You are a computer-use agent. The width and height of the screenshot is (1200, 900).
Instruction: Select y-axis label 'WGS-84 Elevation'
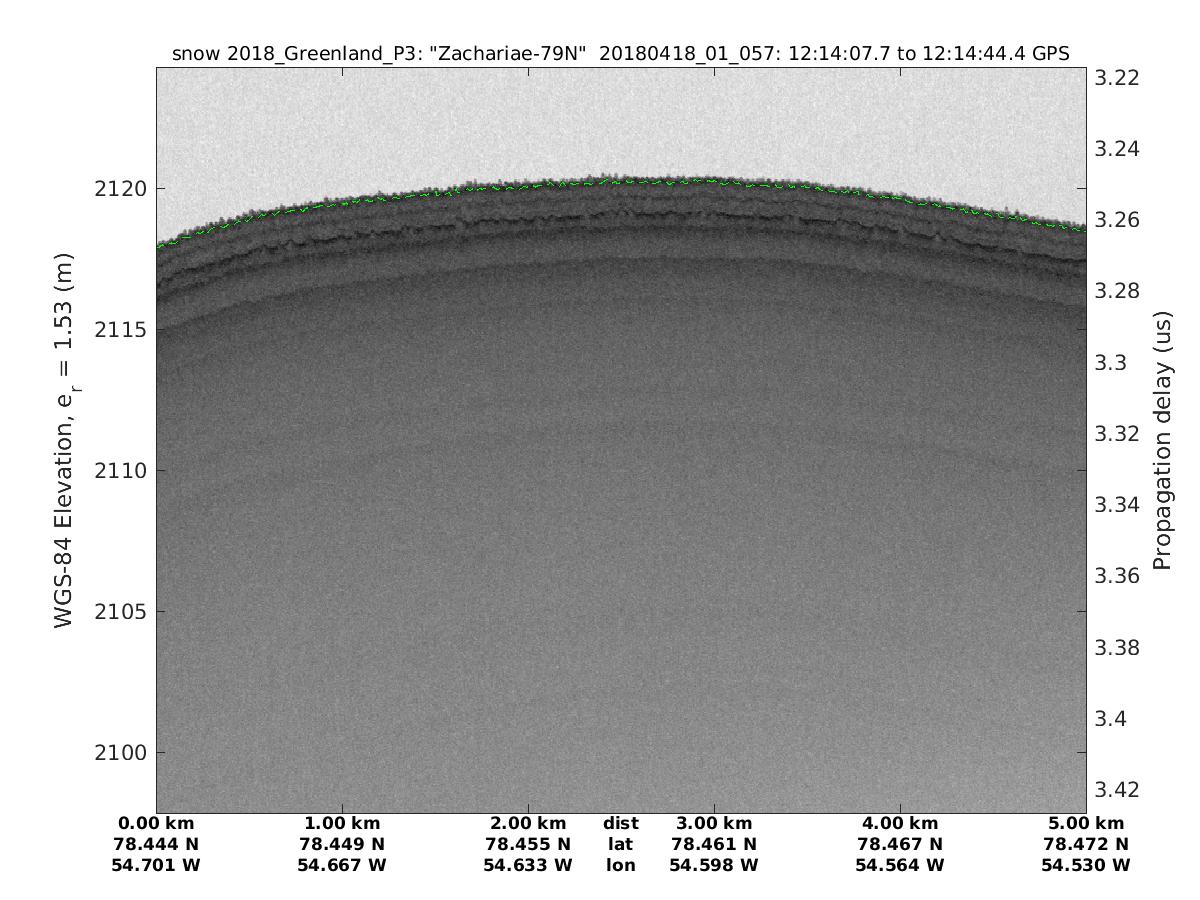pos(63,523)
